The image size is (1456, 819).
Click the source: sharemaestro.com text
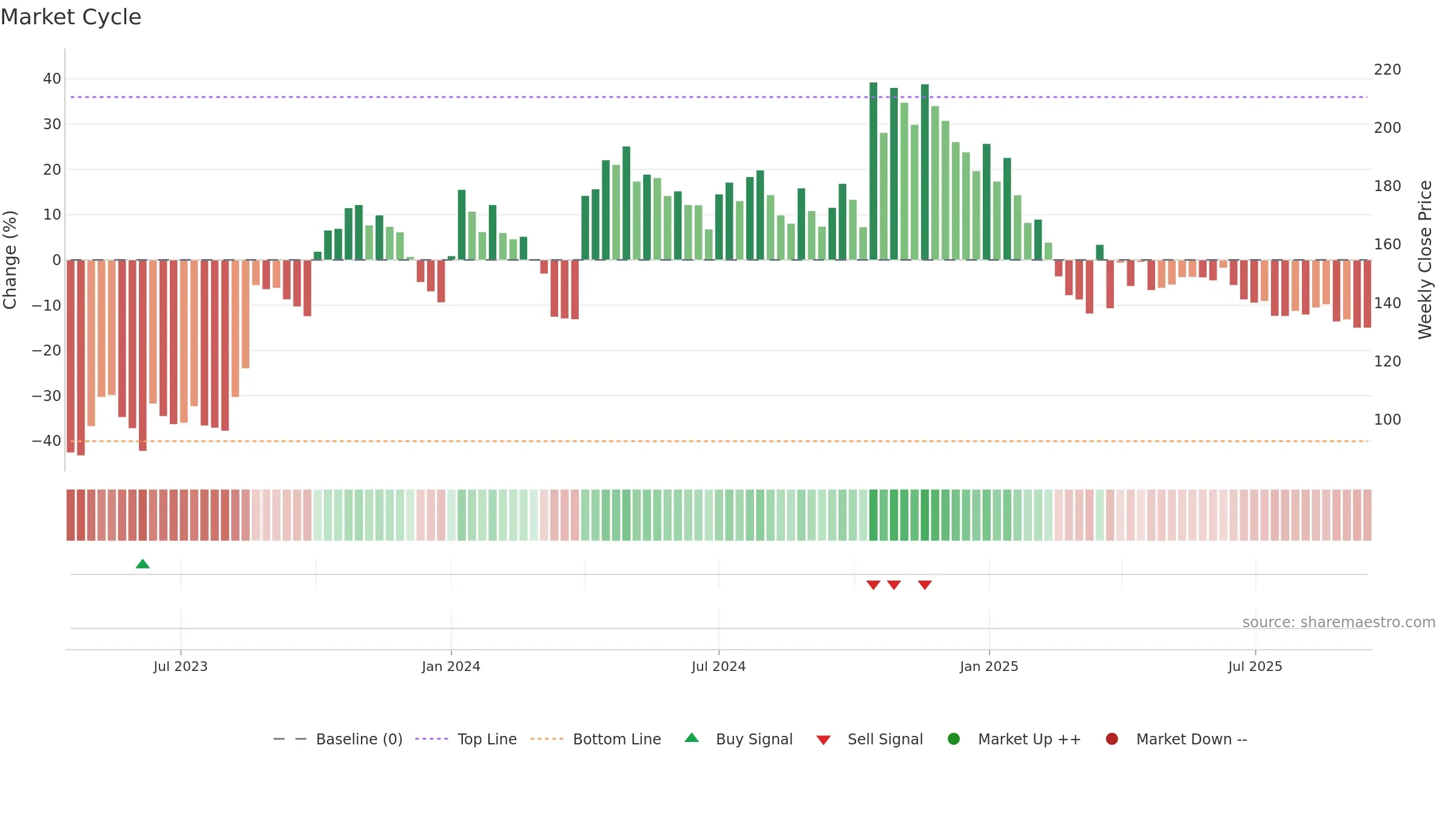click(1339, 622)
